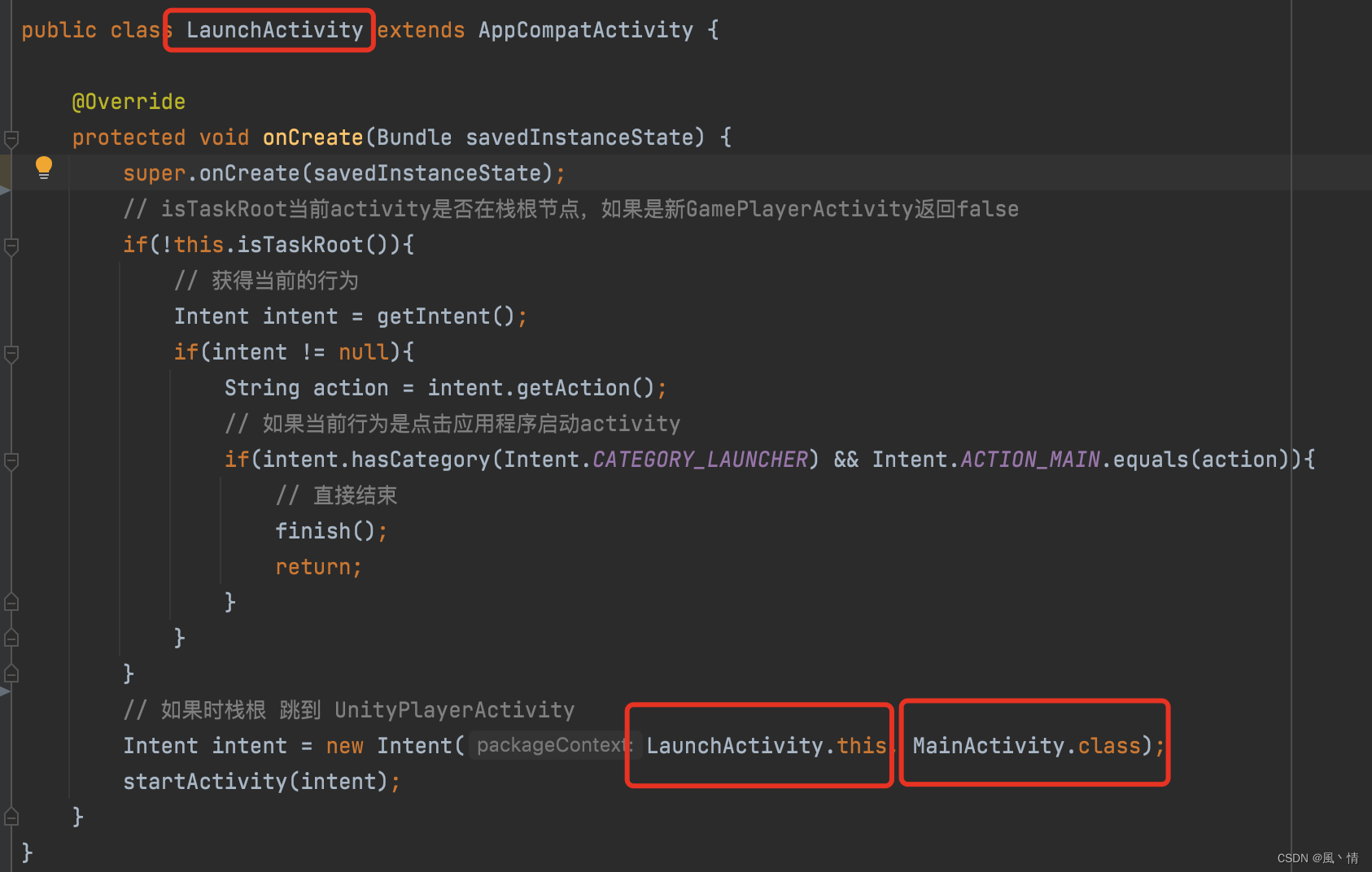The image size is (1372, 872).
Task: Click equals(action) in the condition
Action: tap(1202, 460)
